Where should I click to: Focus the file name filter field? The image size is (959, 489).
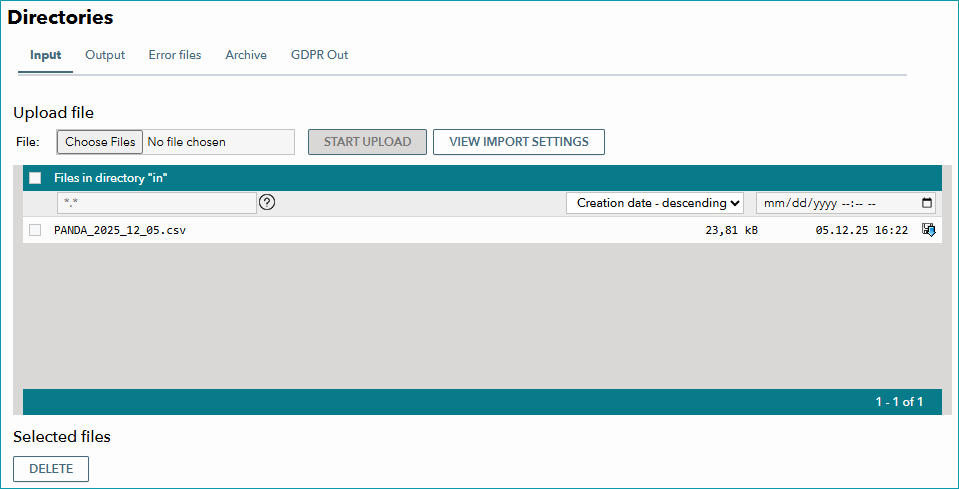coord(157,203)
